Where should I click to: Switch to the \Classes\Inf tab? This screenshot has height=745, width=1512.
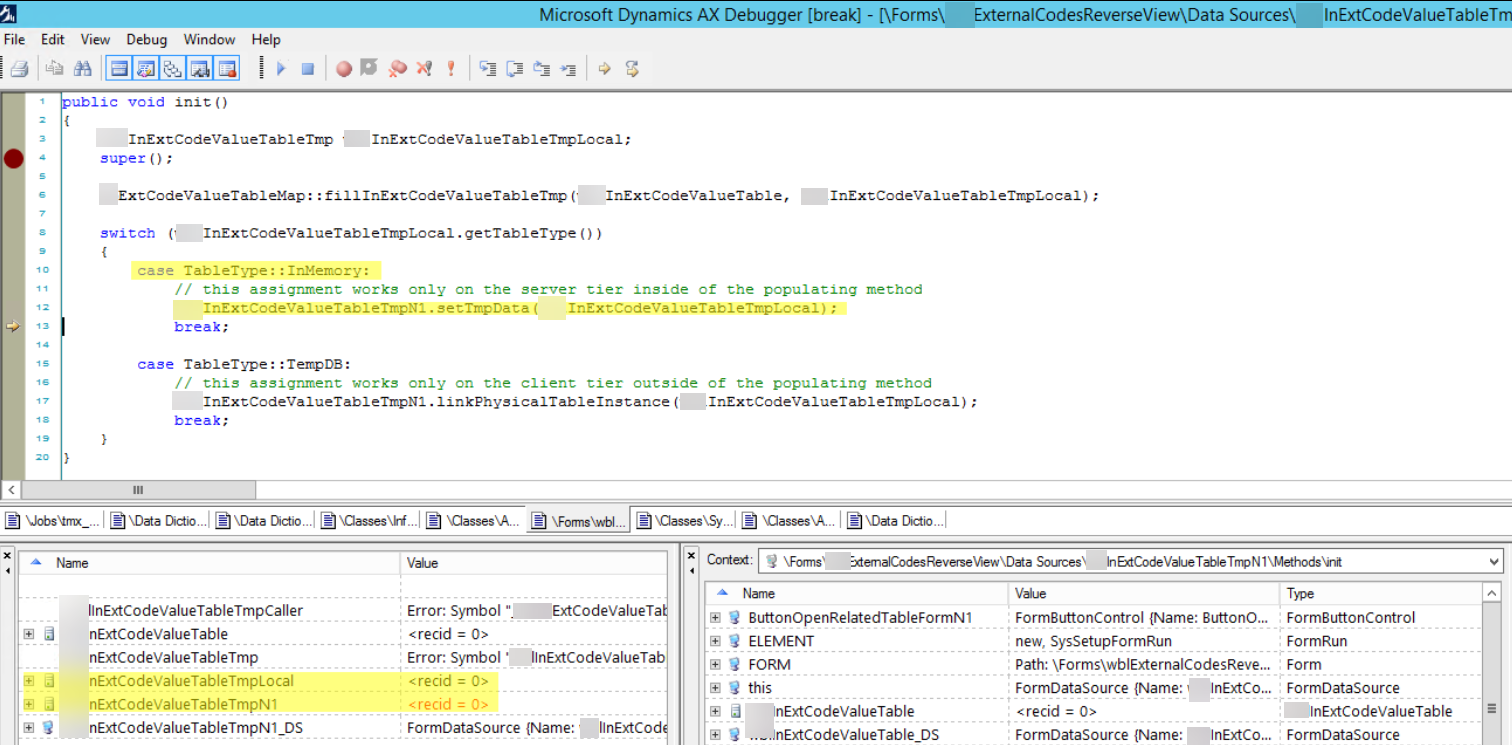[x=368, y=520]
